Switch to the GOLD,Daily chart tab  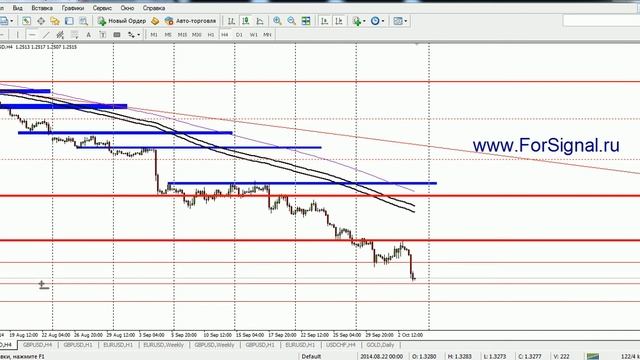[x=380, y=345]
